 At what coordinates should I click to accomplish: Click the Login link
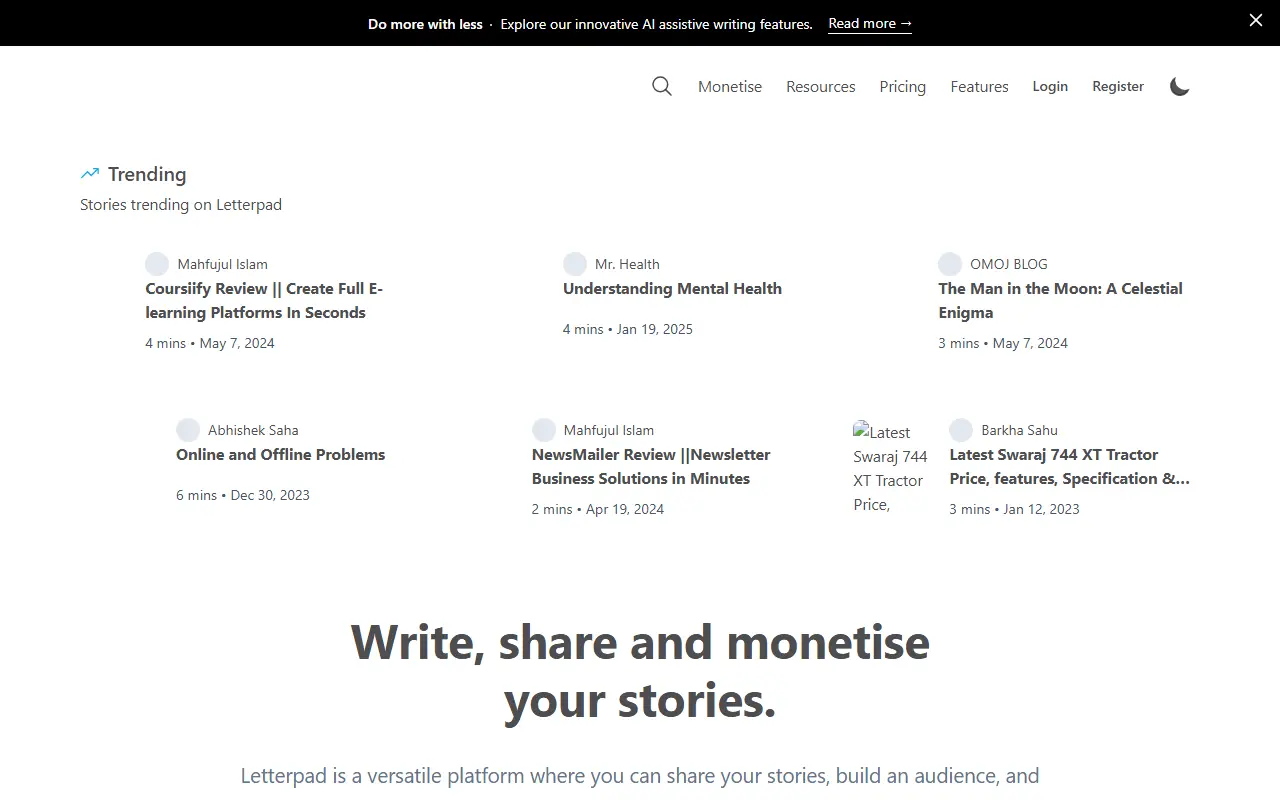pyautogui.click(x=1050, y=87)
